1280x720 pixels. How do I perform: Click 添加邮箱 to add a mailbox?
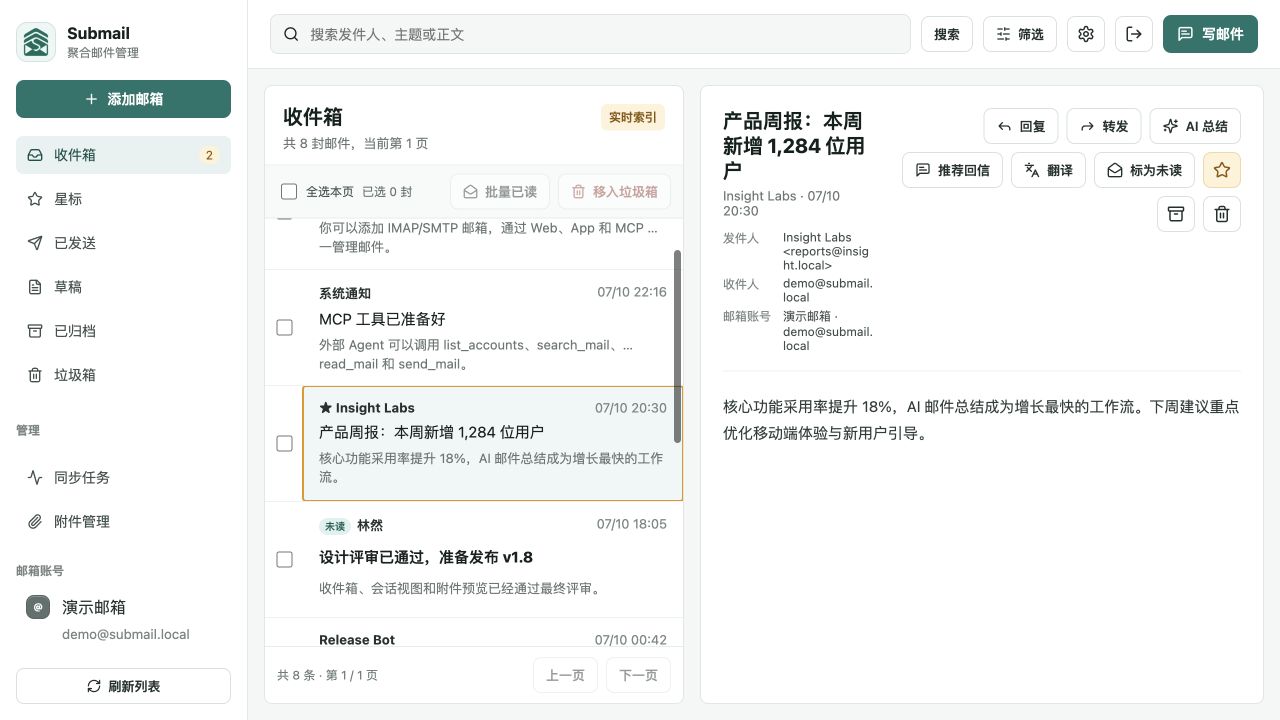tap(123, 99)
